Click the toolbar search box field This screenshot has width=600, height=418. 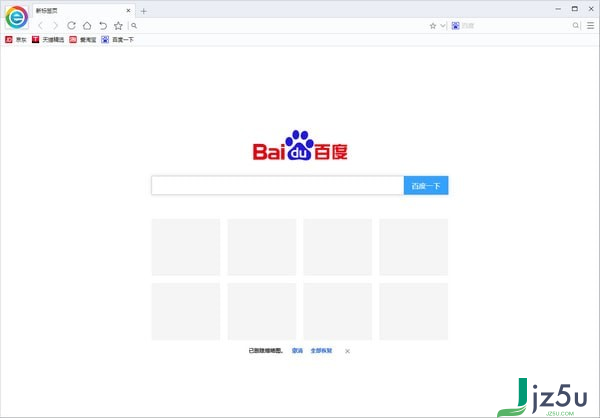click(x=516, y=26)
